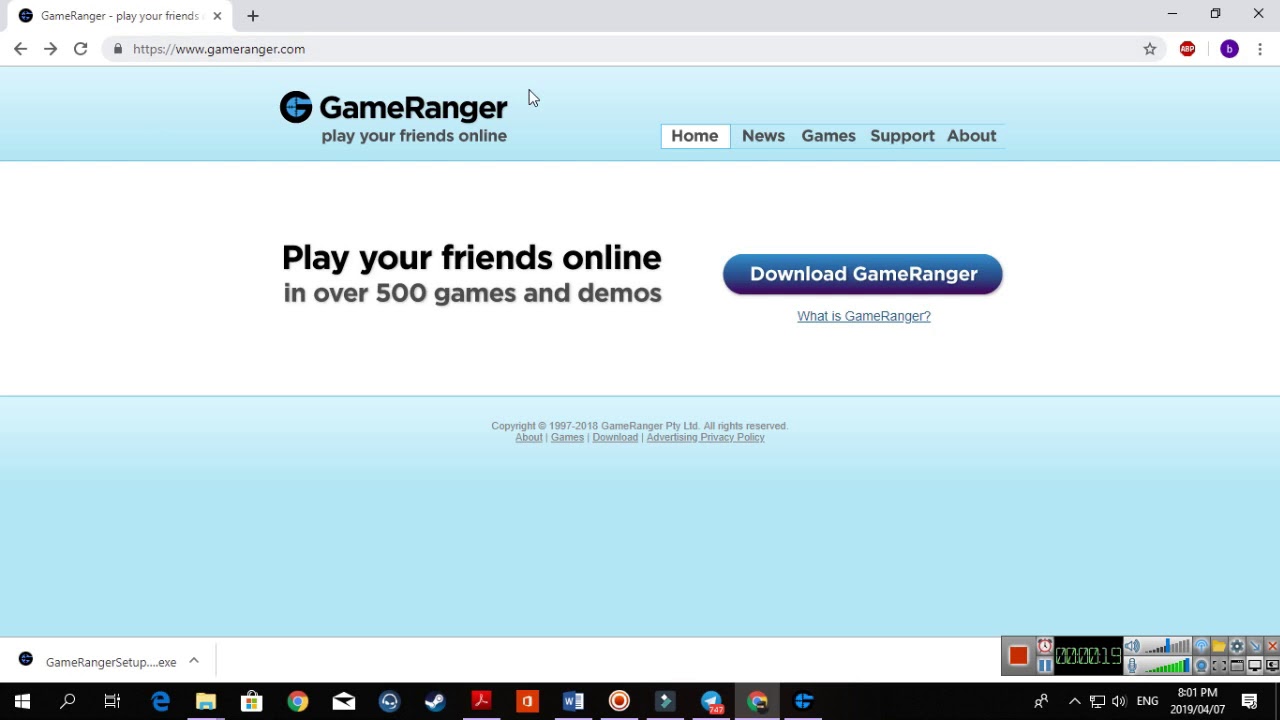Open Task View on the taskbar
1280x720 pixels.
pos(113,701)
